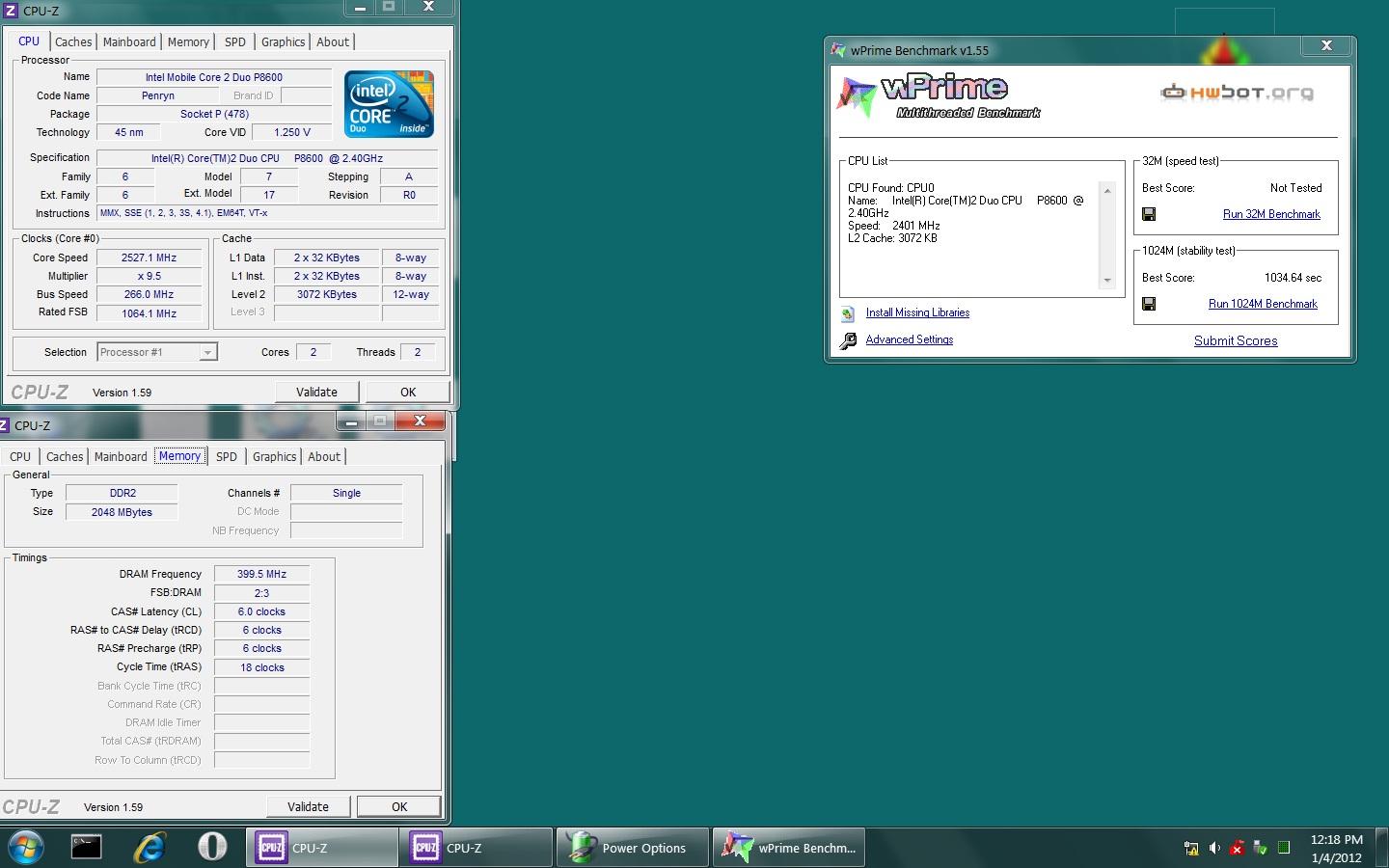Open the Caches tab in the lower CPU-Z window

(x=65, y=456)
